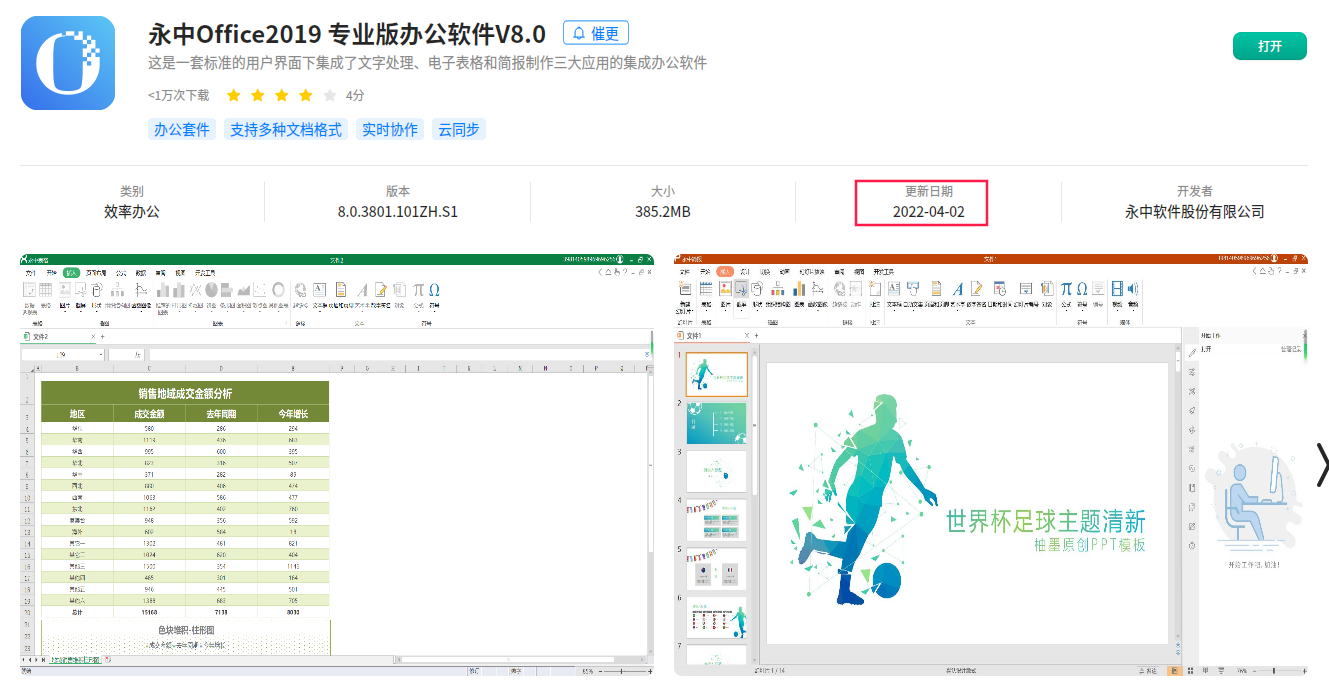Screen dimensions: 1329x682
Task: Click the <1万次下载 download count
Action: coord(179,96)
